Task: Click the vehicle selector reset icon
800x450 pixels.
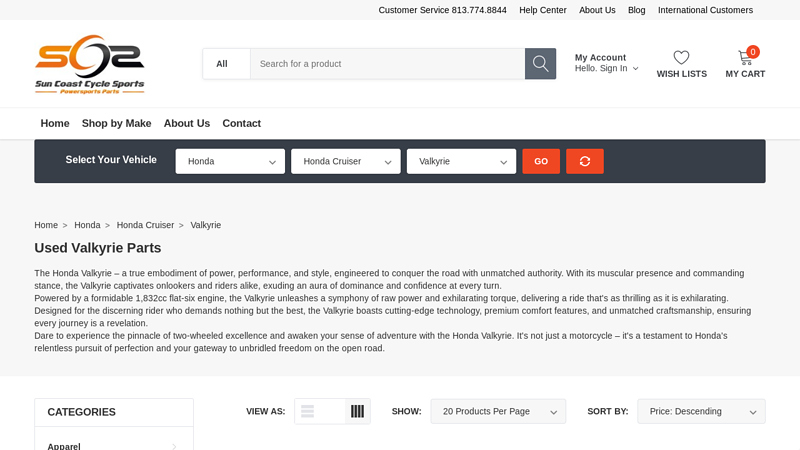Action: (x=585, y=161)
